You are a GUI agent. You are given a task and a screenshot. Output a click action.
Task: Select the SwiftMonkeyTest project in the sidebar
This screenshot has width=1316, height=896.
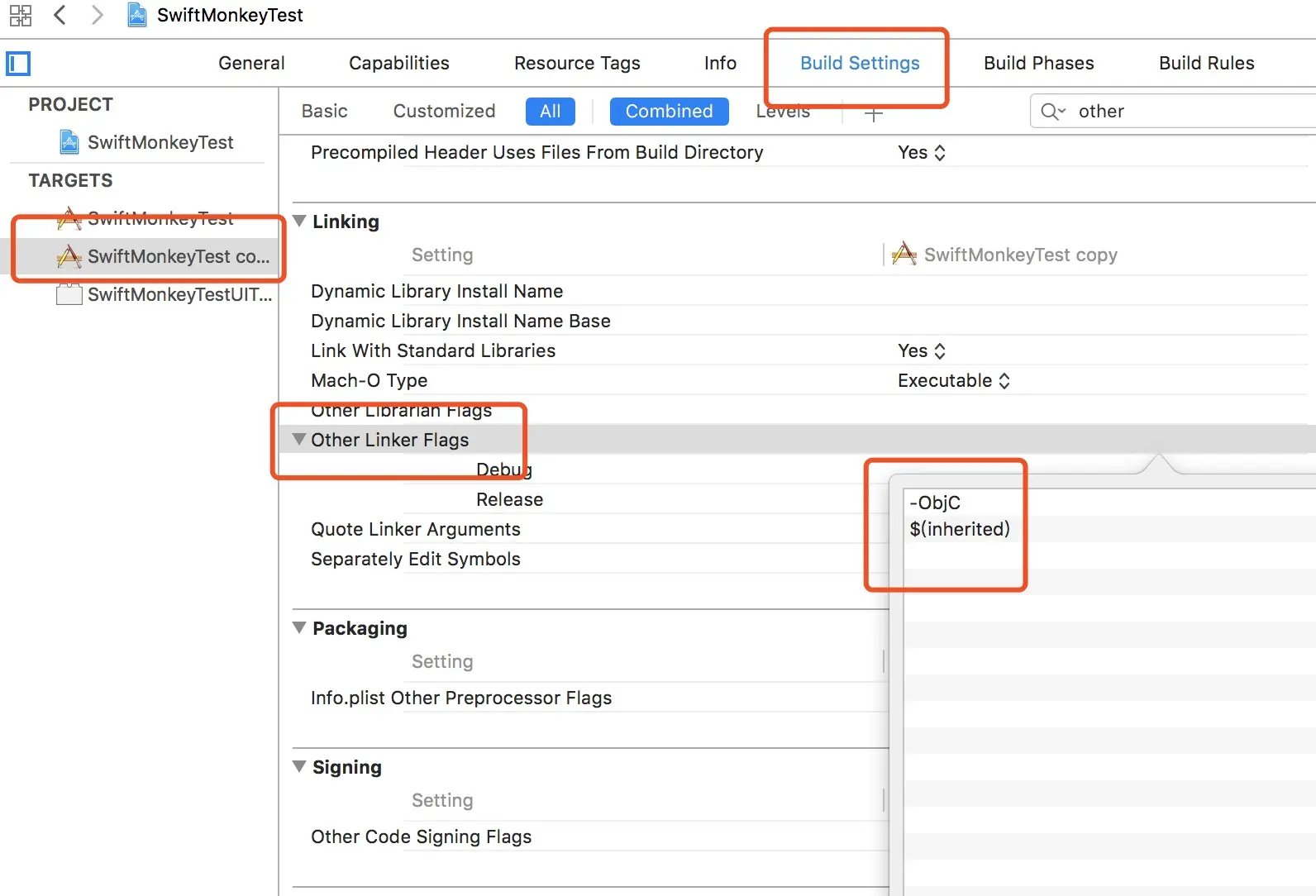pyautogui.click(x=147, y=142)
